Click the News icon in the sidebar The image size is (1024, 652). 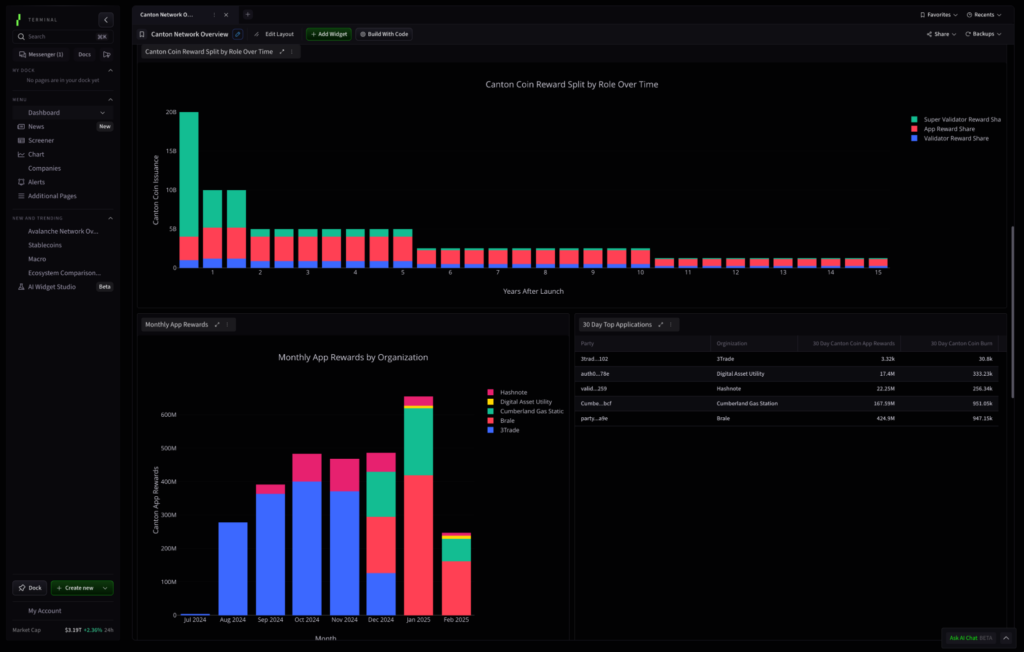pos(21,127)
